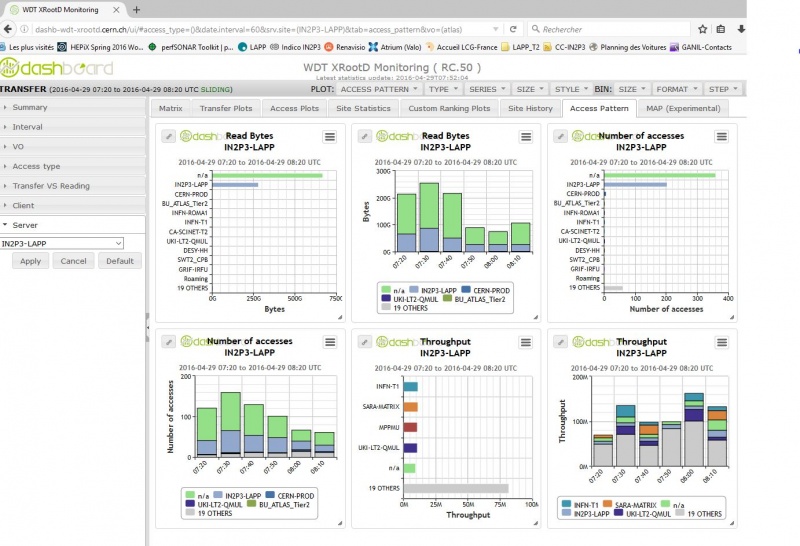Screen dimensions: 800x546
Task: Switch to the Access Plots tab
Action: tap(294, 108)
